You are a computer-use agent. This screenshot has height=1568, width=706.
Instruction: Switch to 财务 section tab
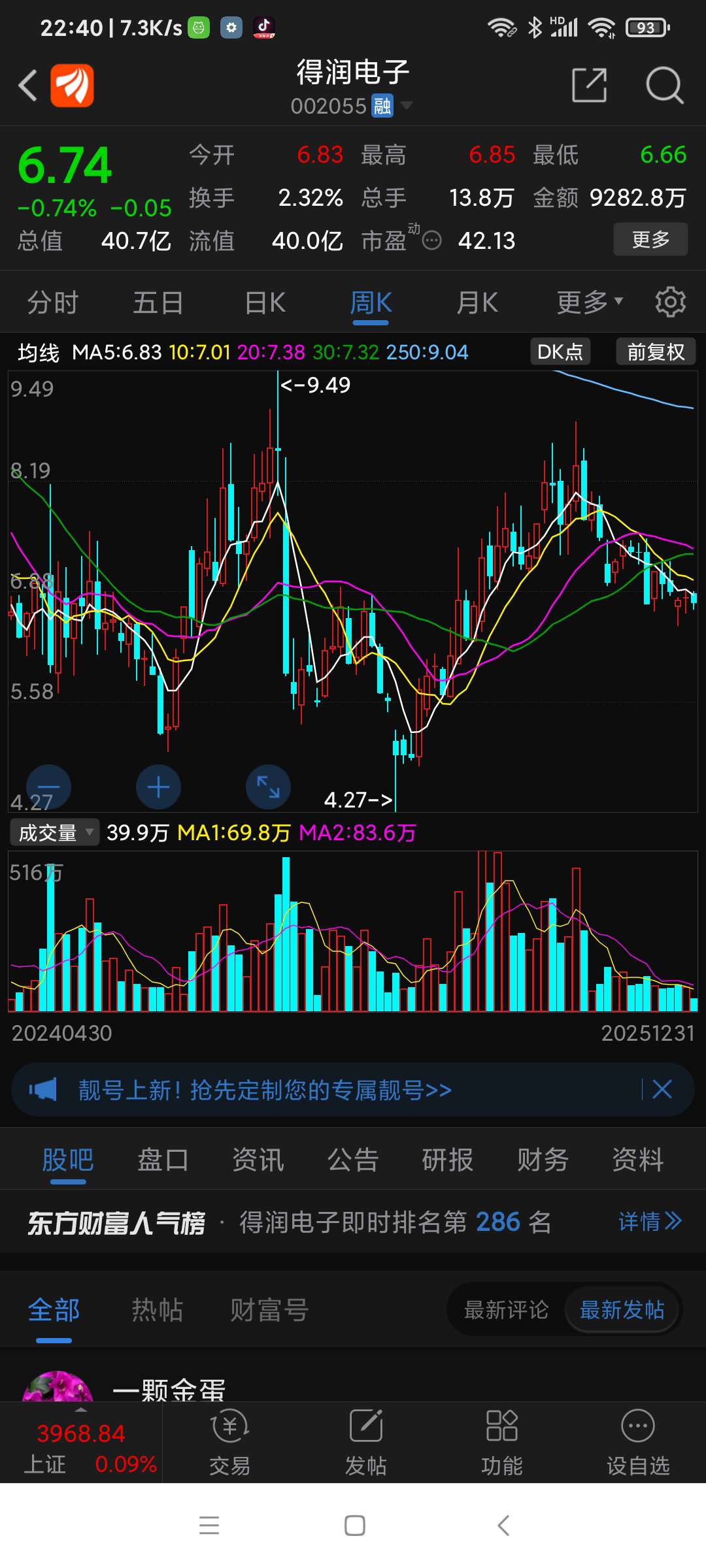pyautogui.click(x=543, y=1160)
